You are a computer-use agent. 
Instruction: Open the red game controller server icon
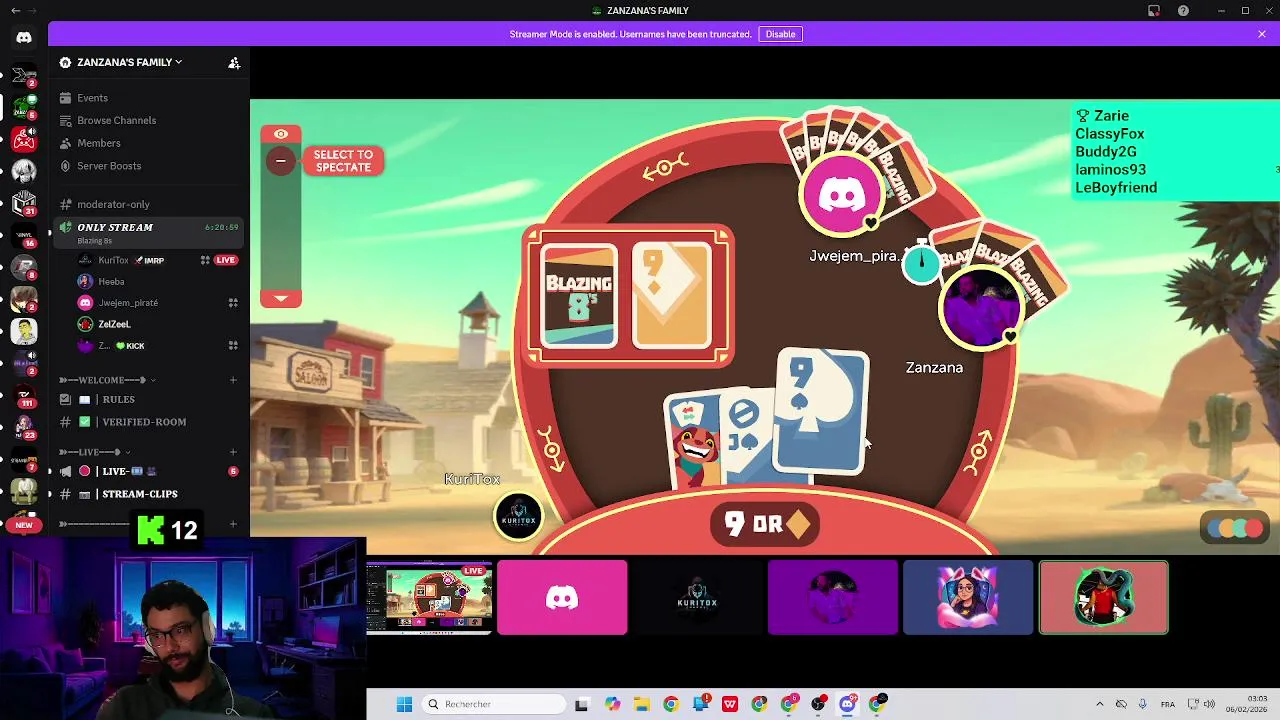click(24, 140)
